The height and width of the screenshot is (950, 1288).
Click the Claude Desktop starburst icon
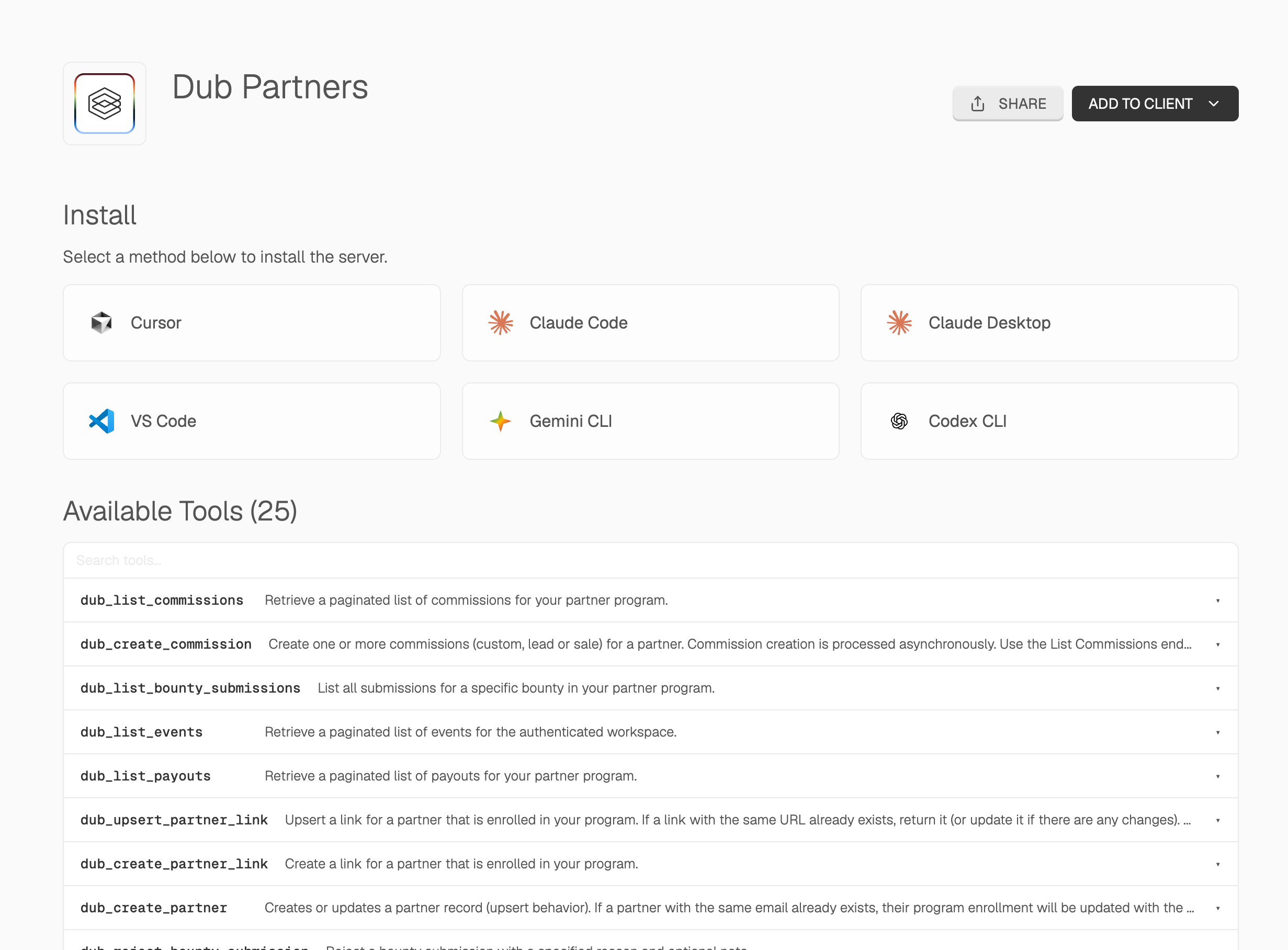coord(899,323)
